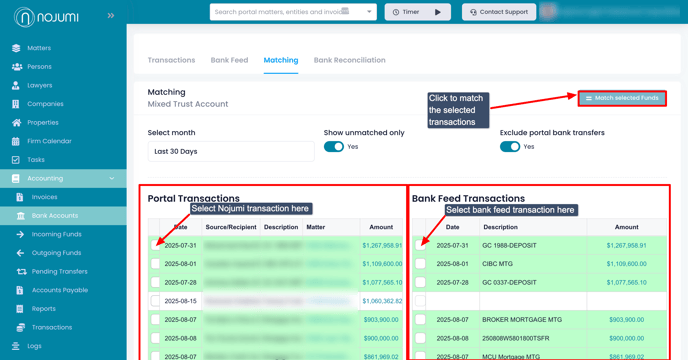This screenshot has height=360, width=688.
Task: Click the blurred user avatar
Action: 548,12
